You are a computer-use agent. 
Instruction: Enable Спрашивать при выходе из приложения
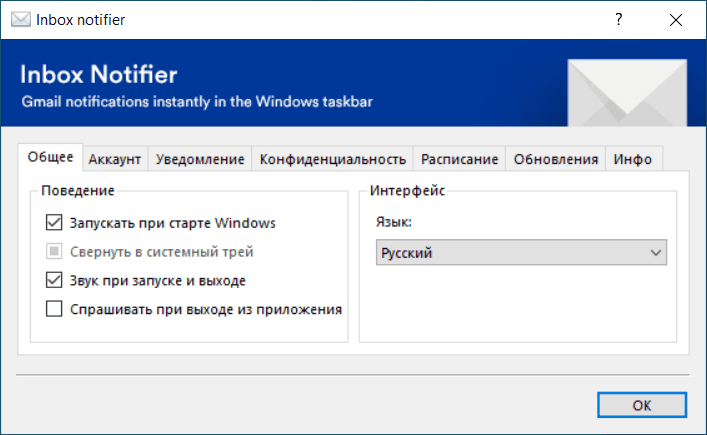pyautogui.click(x=54, y=310)
